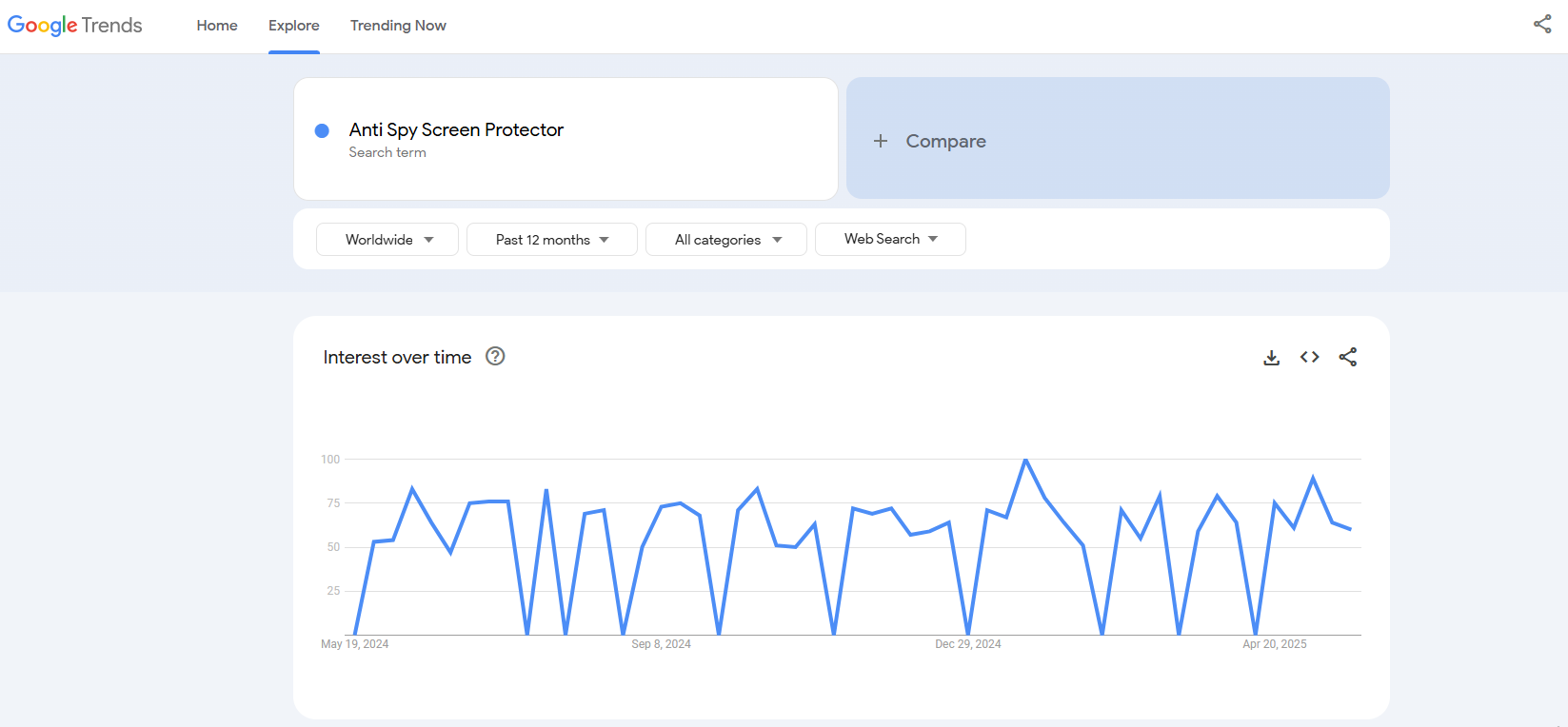Click the Interest over time heading

(x=397, y=357)
